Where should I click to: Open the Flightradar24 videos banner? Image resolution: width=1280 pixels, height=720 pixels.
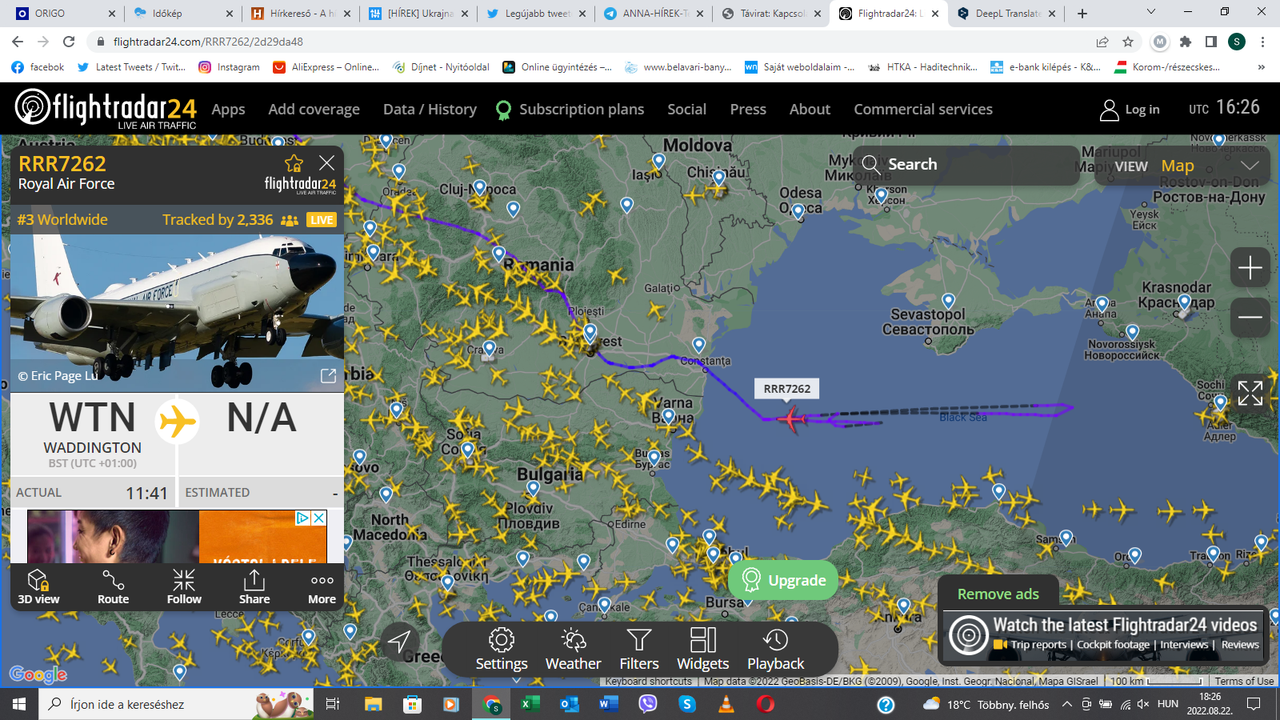coord(1105,634)
